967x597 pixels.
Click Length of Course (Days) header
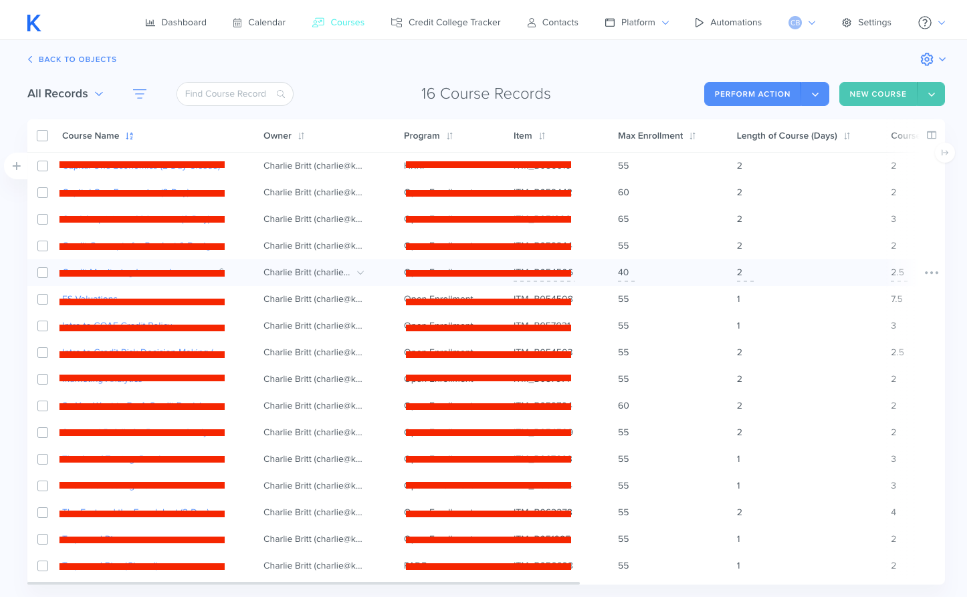tap(786, 136)
